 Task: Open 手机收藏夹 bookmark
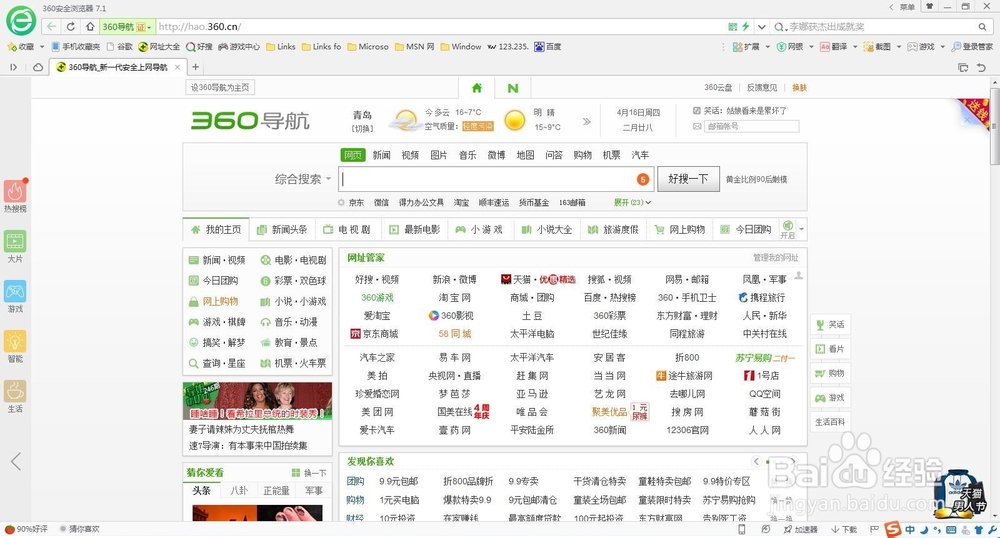tap(76, 47)
